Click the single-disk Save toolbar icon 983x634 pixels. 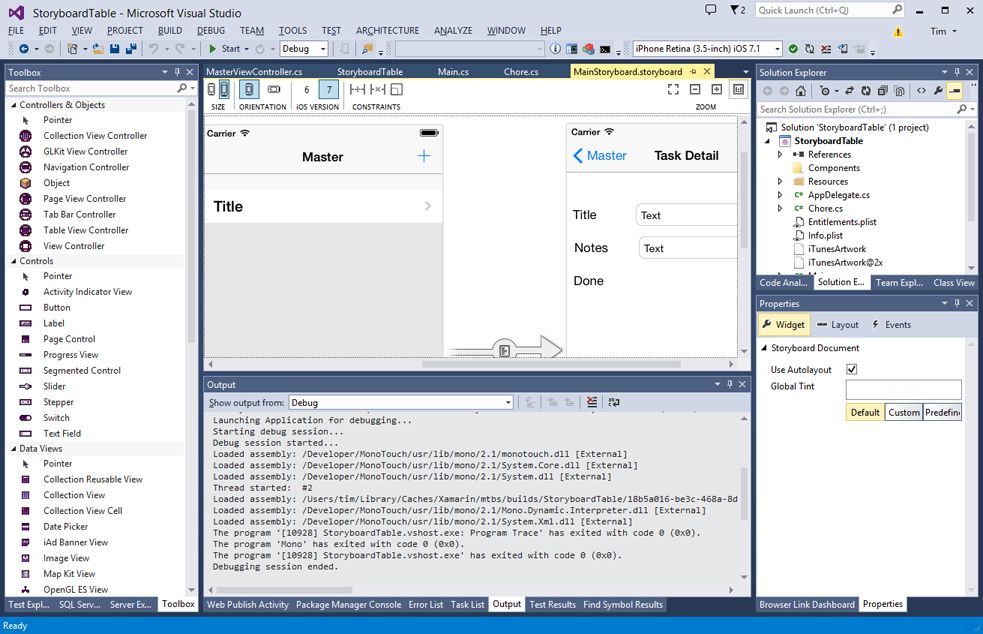point(115,48)
